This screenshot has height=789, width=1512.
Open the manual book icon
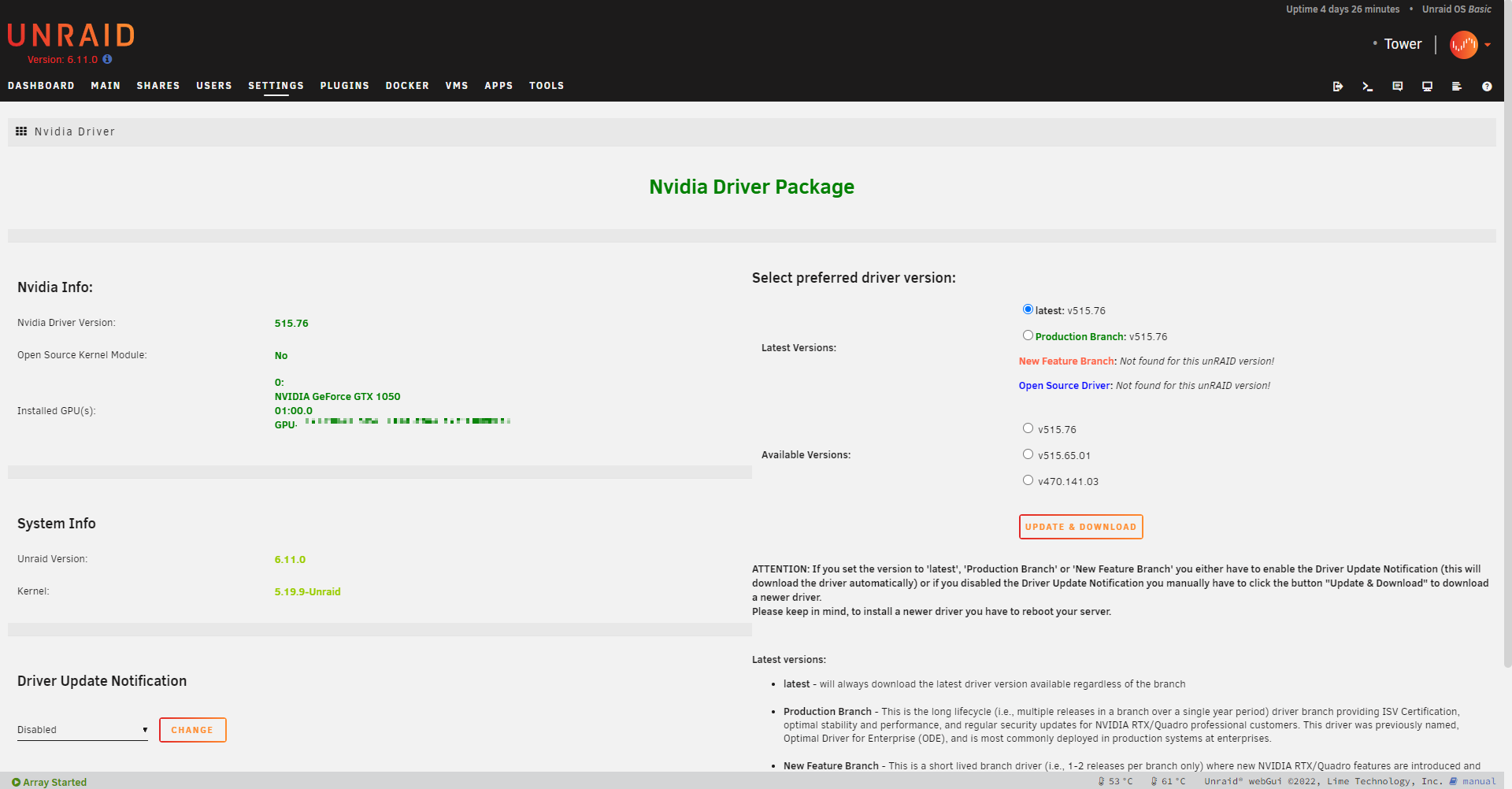click(x=1453, y=781)
